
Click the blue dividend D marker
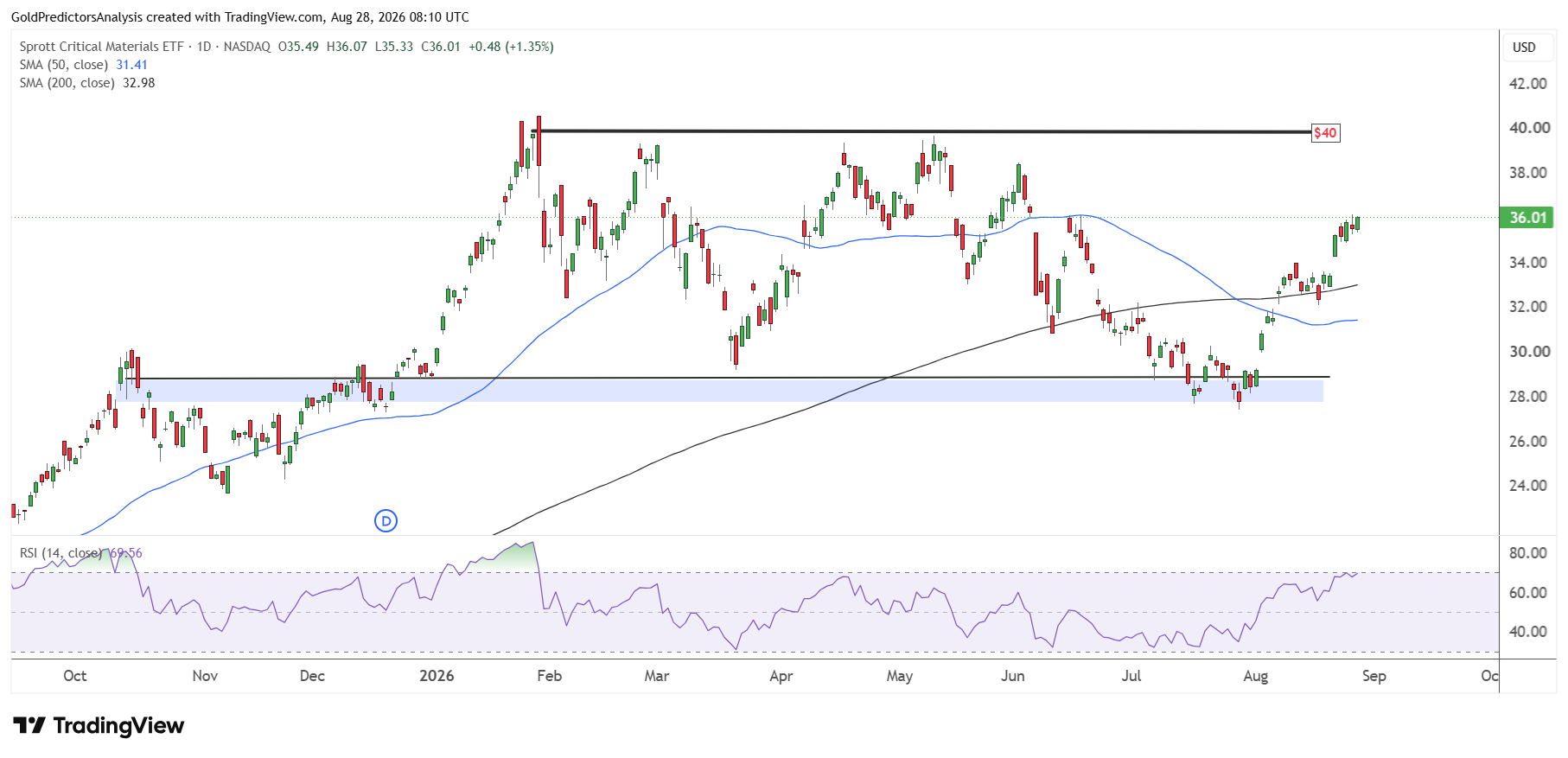[386, 520]
